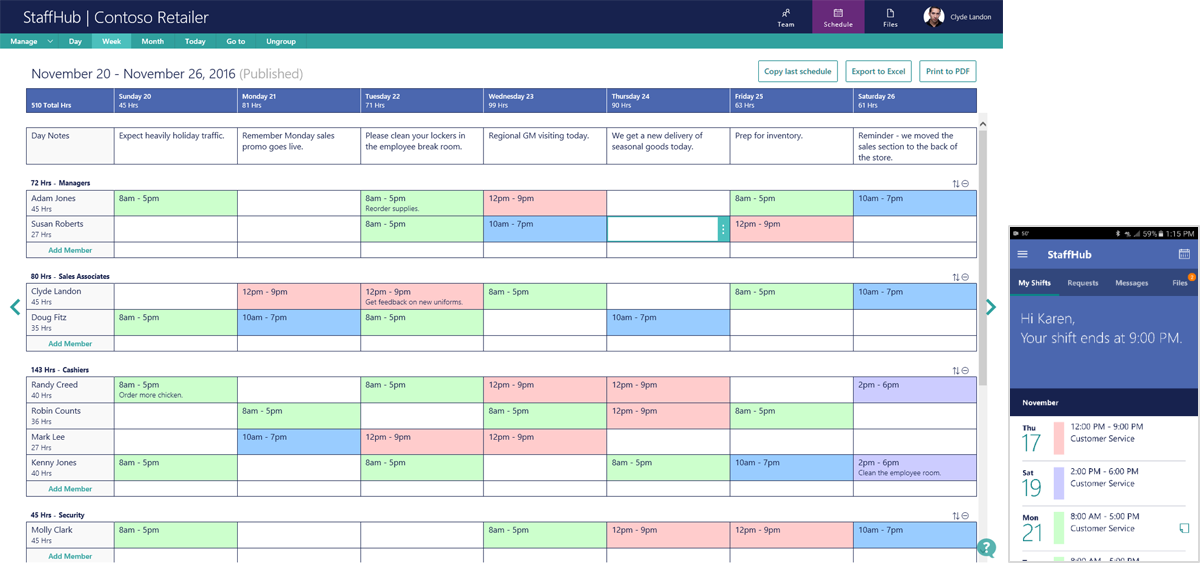Select the Saturday 26 column header
This screenshot has height=563, width=1200.
click(915, 101)
